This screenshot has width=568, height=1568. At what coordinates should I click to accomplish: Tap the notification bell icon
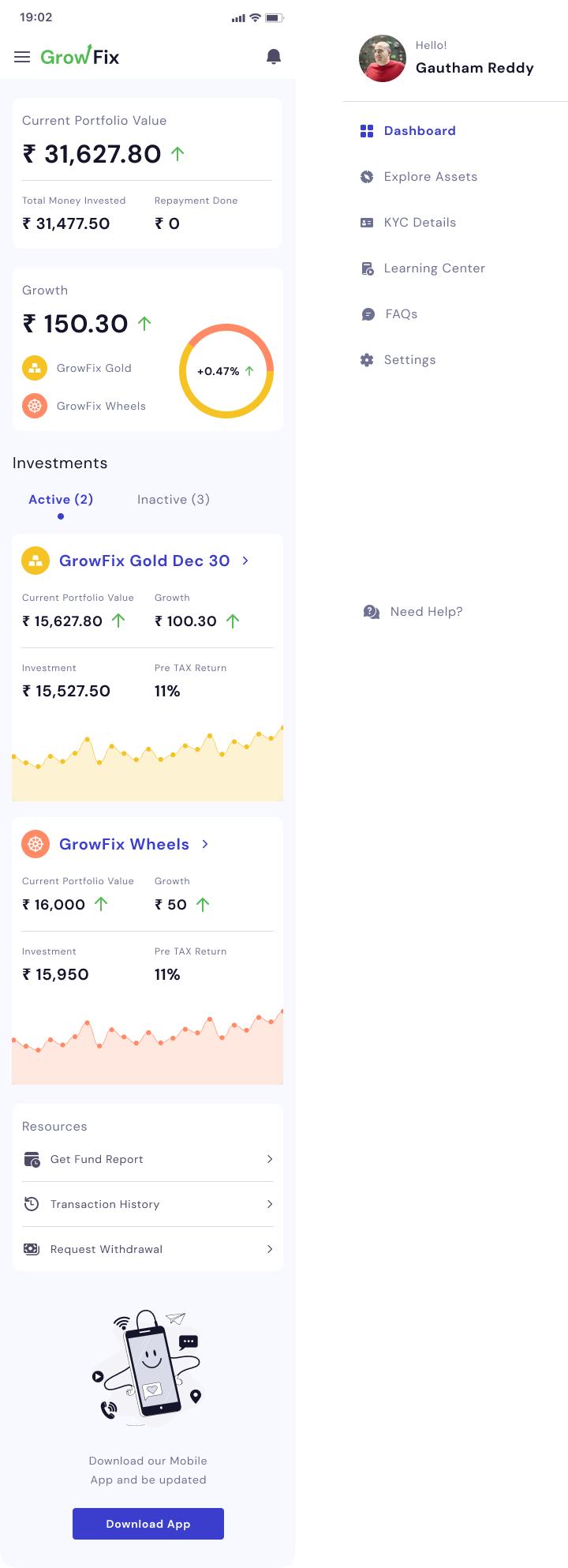[x=274, y=57]
